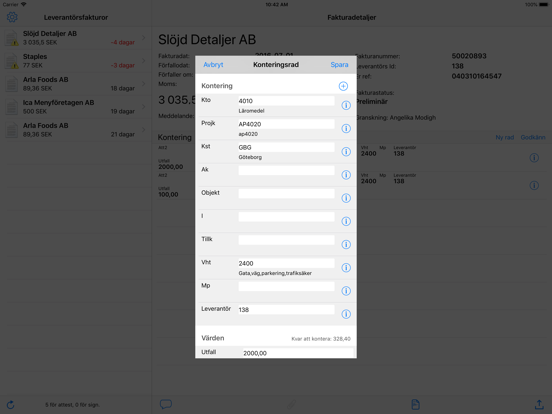Click the Godkänn link
This screenshot has width=552, height=414.
[x=533, y=137]
